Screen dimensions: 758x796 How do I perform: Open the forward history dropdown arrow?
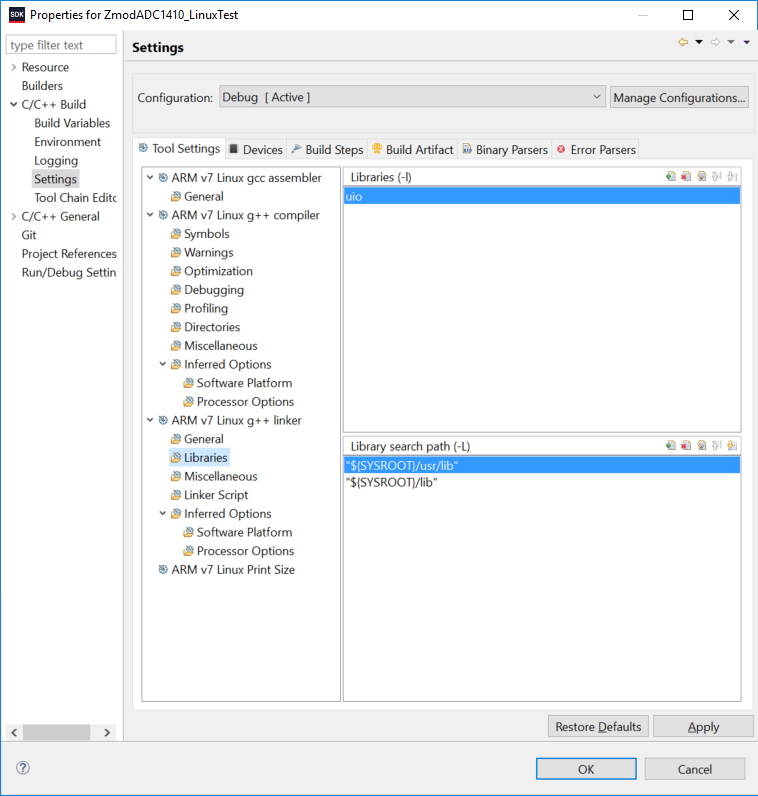(x=731, y=42)
